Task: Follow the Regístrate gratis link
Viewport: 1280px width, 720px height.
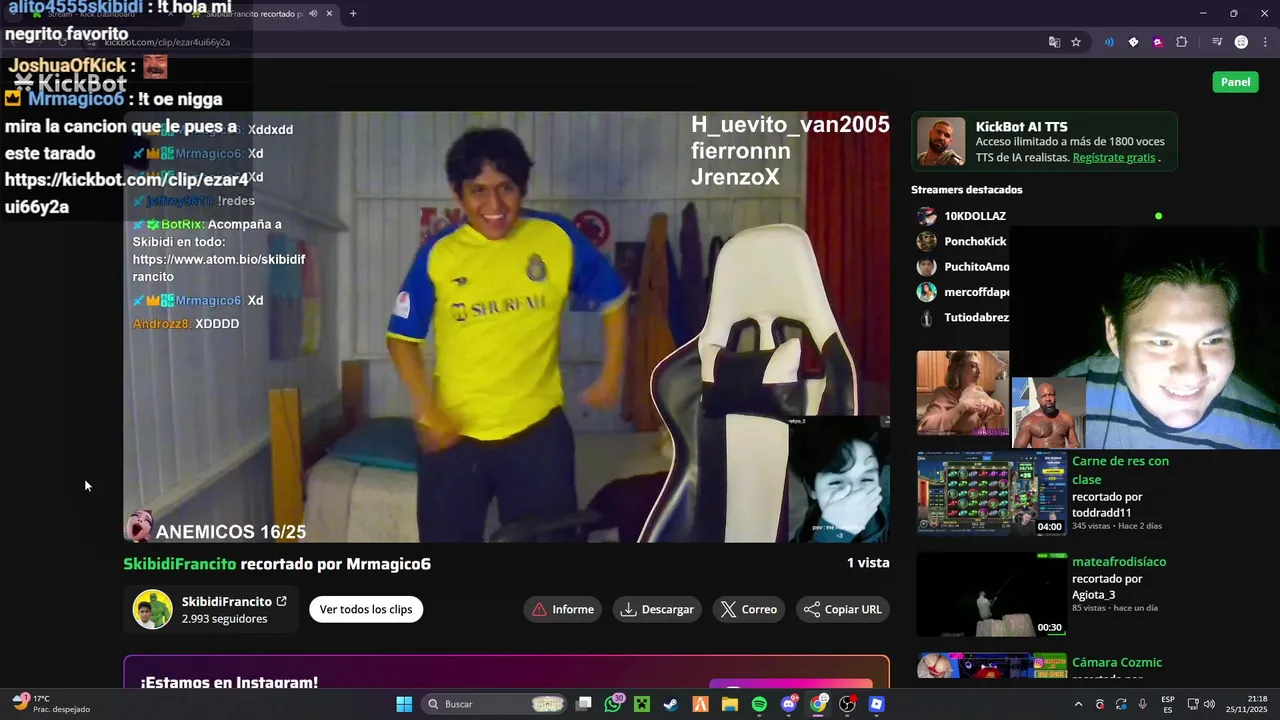Action: [1114, 158]
